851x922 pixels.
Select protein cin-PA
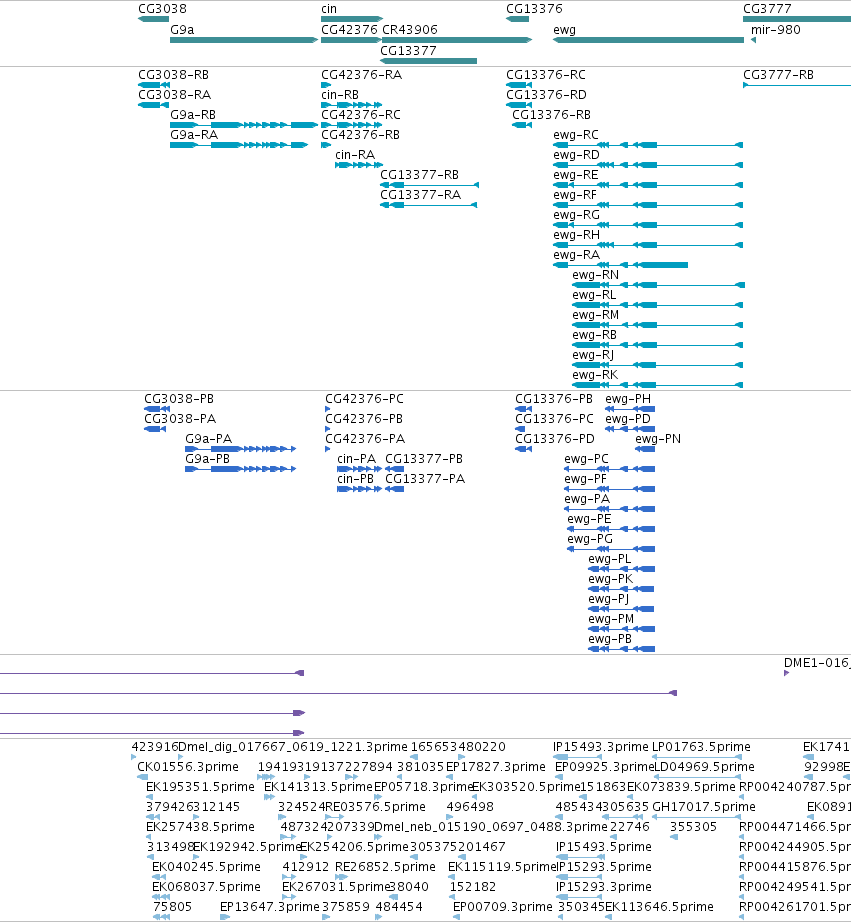[x=356, y=459]
